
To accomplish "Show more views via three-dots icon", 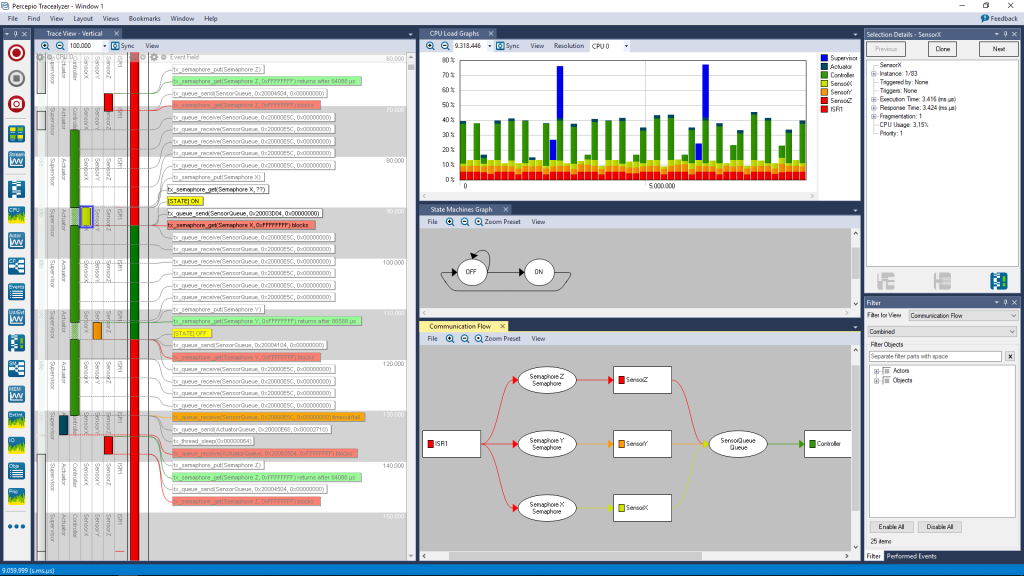I will point(16,526).
